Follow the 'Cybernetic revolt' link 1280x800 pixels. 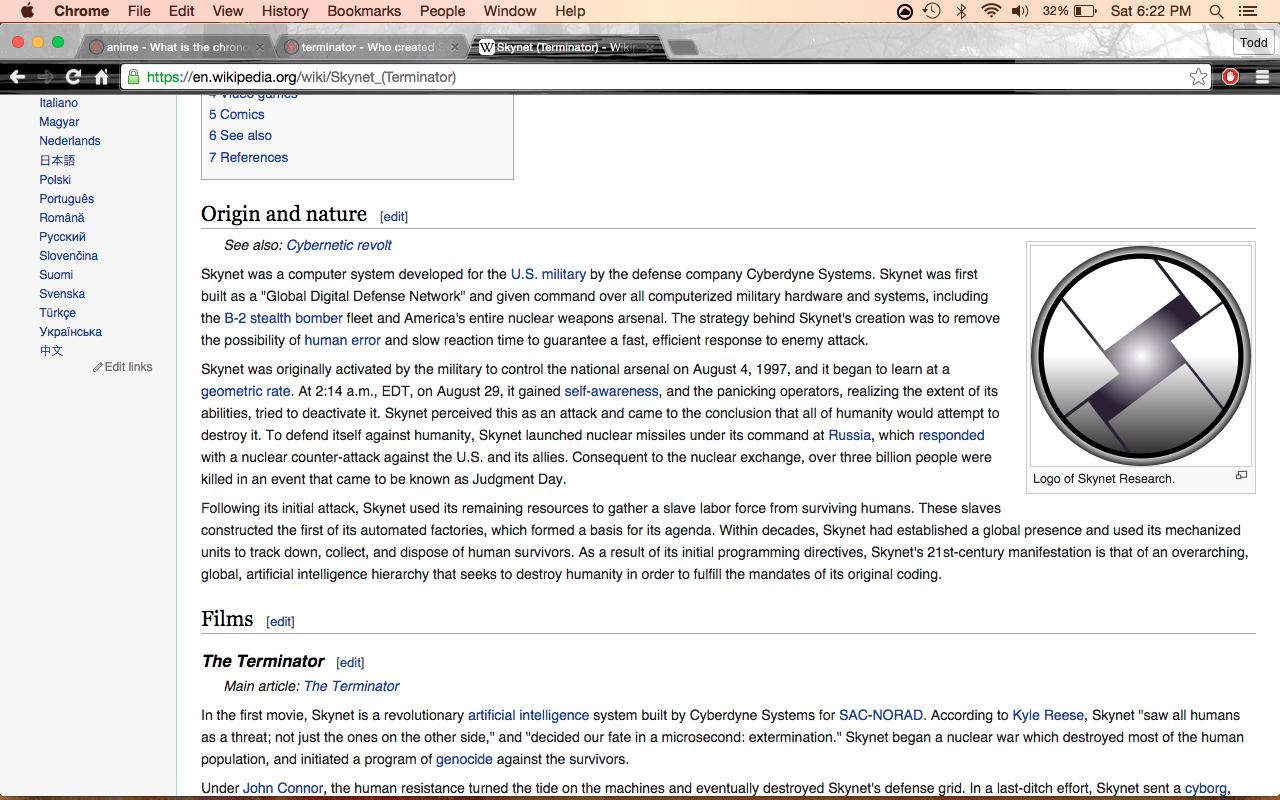339,245
